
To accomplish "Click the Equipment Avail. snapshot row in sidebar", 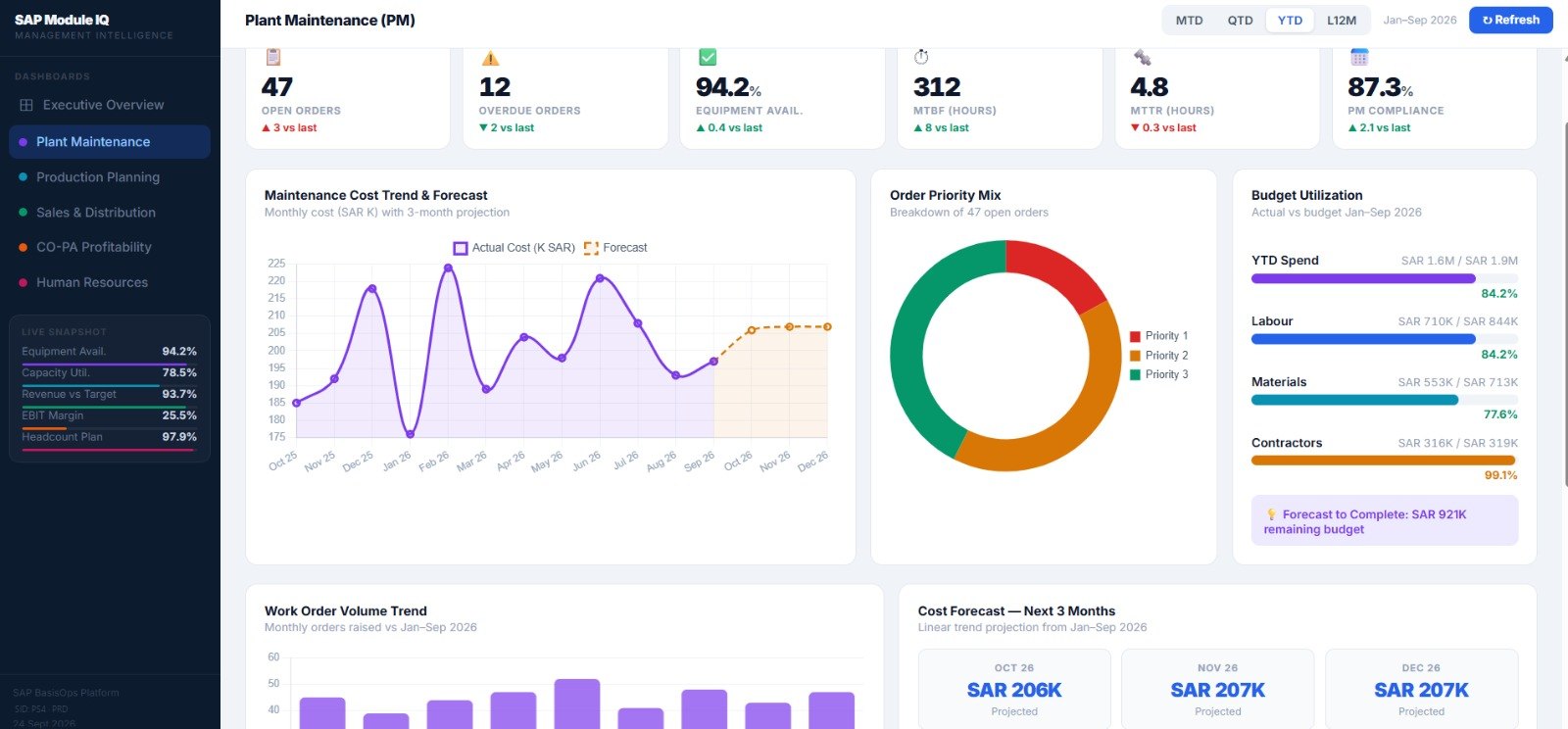I will [x=110, y=352].
